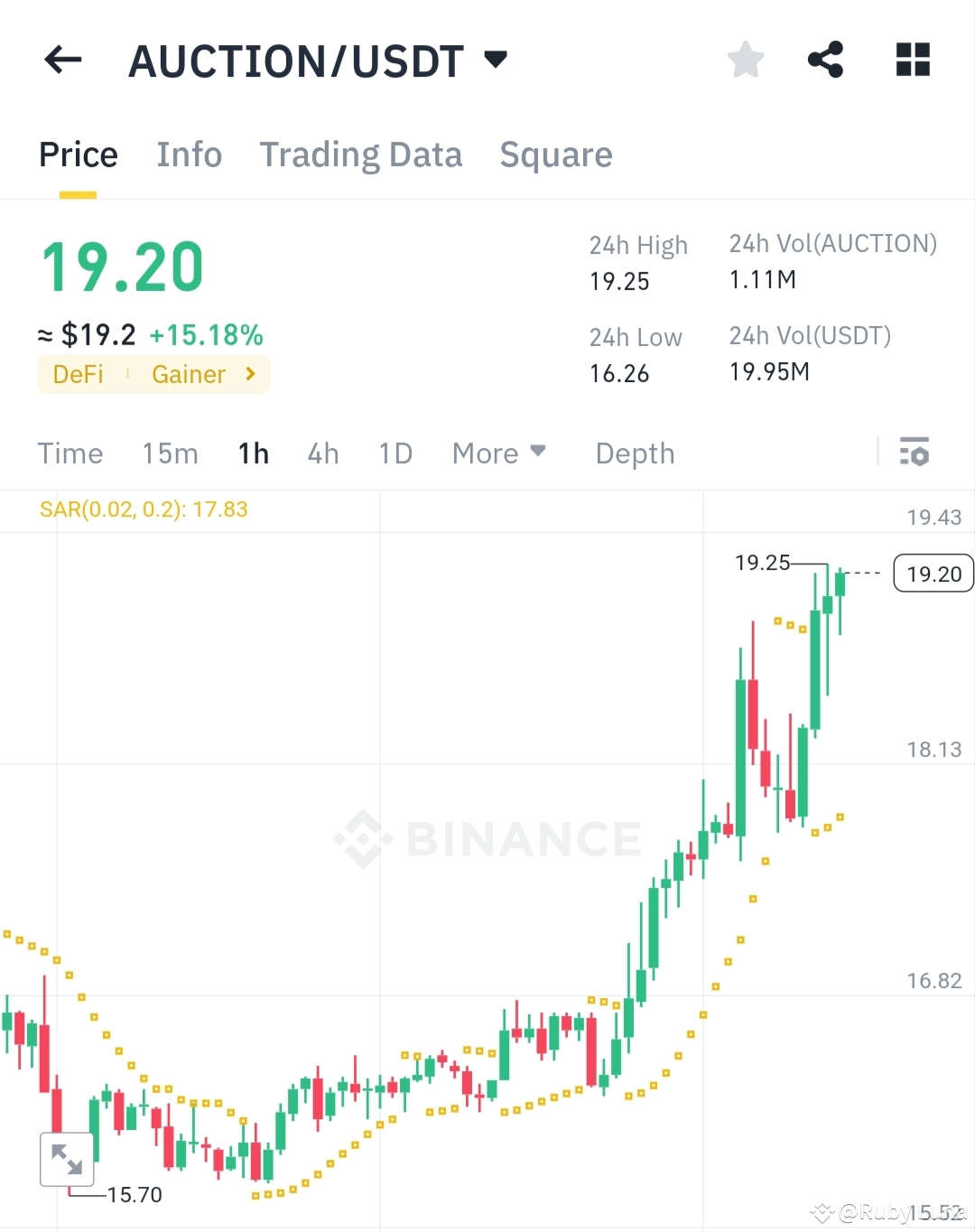The height and width of the screenshot is (1232, 975).
Task: Tap the 19.20 current price tag on chart
Action: click(933, 573)
